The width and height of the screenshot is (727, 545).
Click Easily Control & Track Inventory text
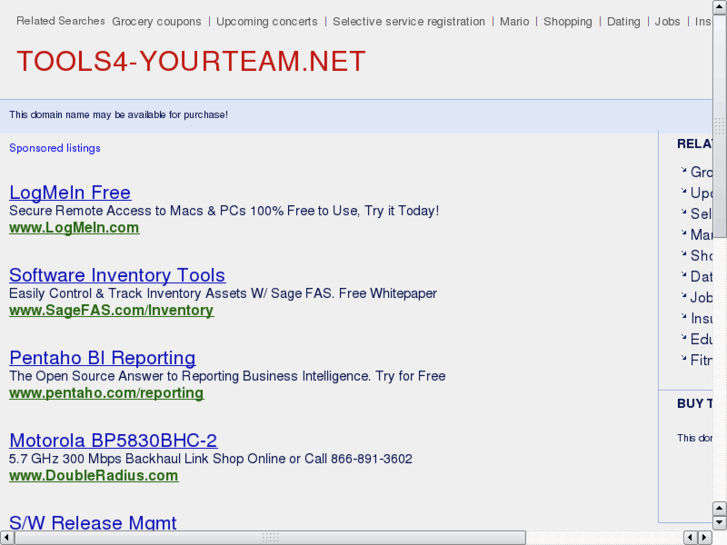223,293
